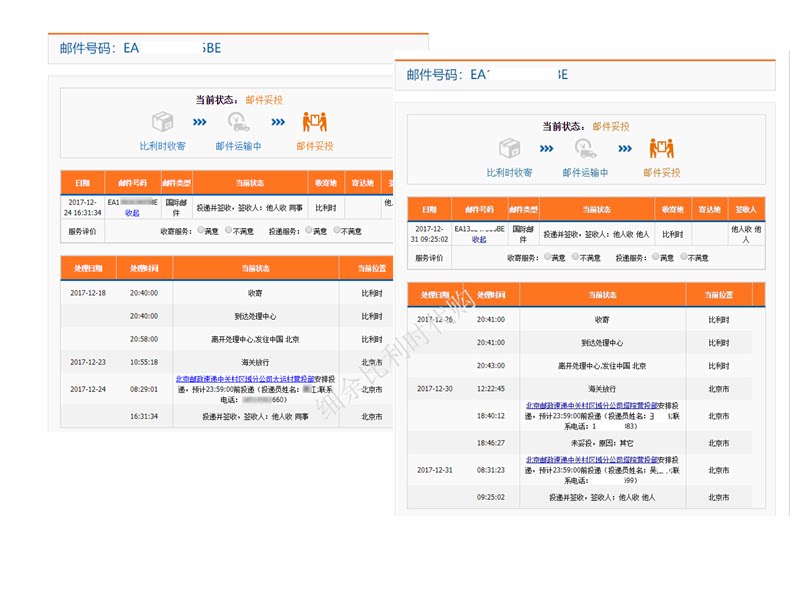Select 收寄服务 不满意 radio in right panel
Image resolution: width=800 pixels, height=600 pixels.
pyautogui.click(x=576, y=257)
